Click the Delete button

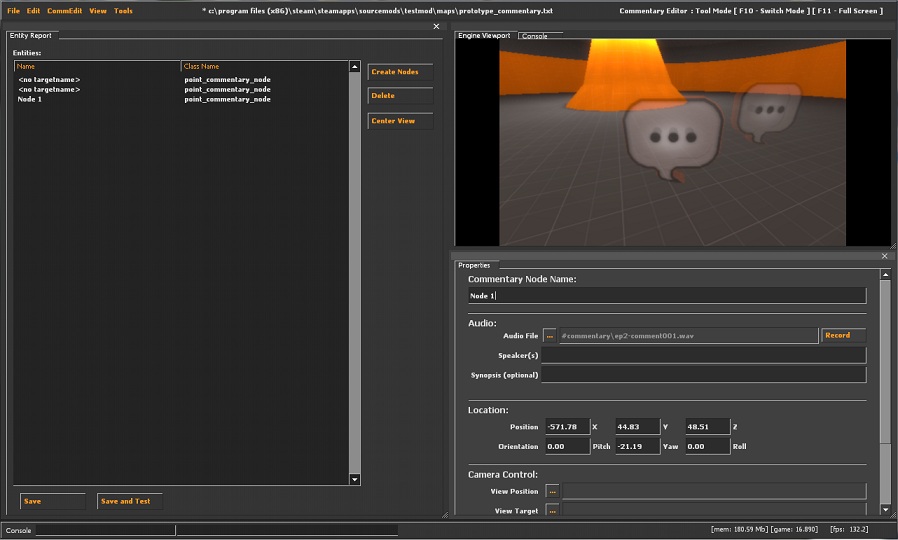pyautogui.click(x=400, y=96)
